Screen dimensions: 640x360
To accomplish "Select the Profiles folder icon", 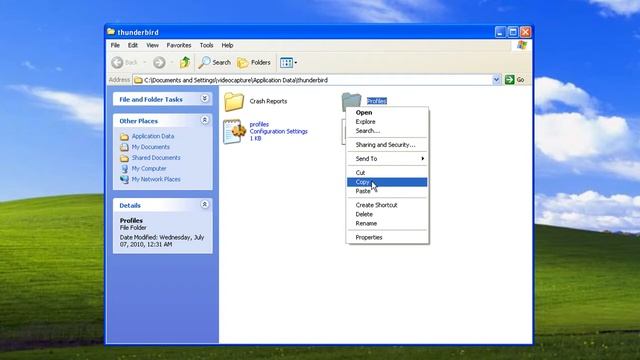I will 351,100.
